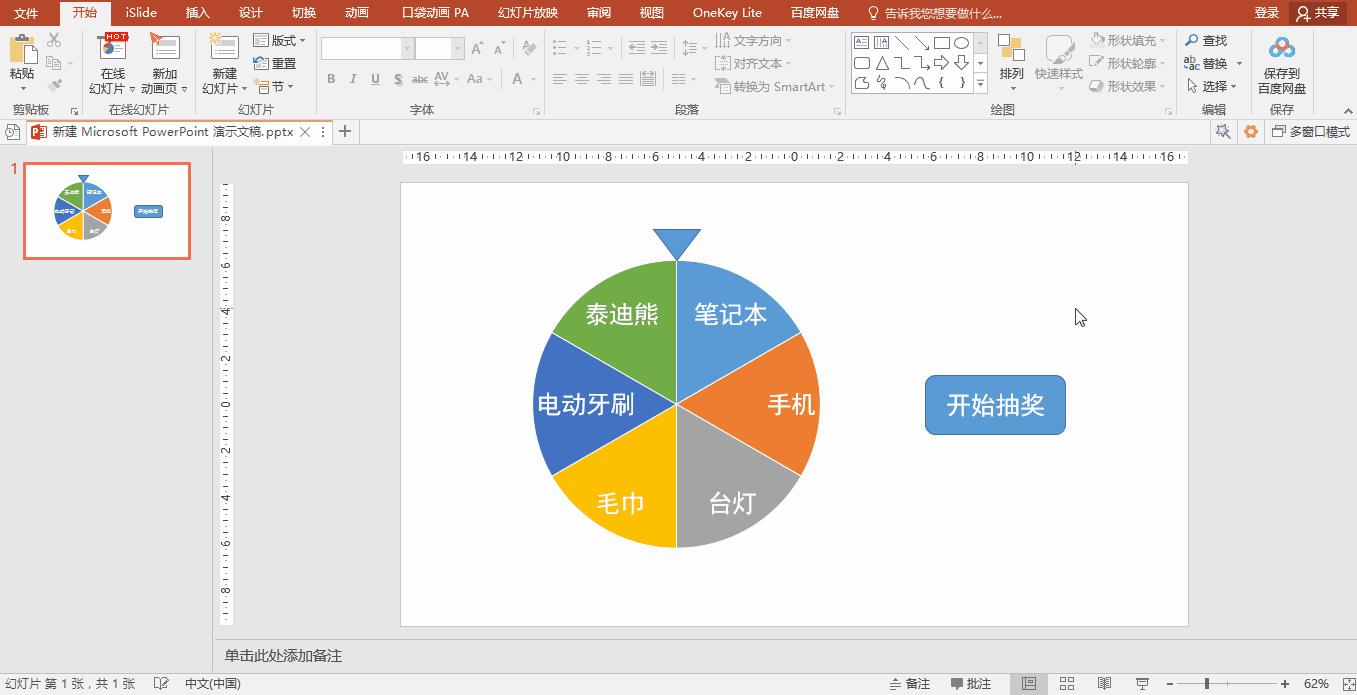Open the 选择 (Select) dropdown
Image resolution: width=1357 pixels, height=695 pixels.
pos(1213,85)
